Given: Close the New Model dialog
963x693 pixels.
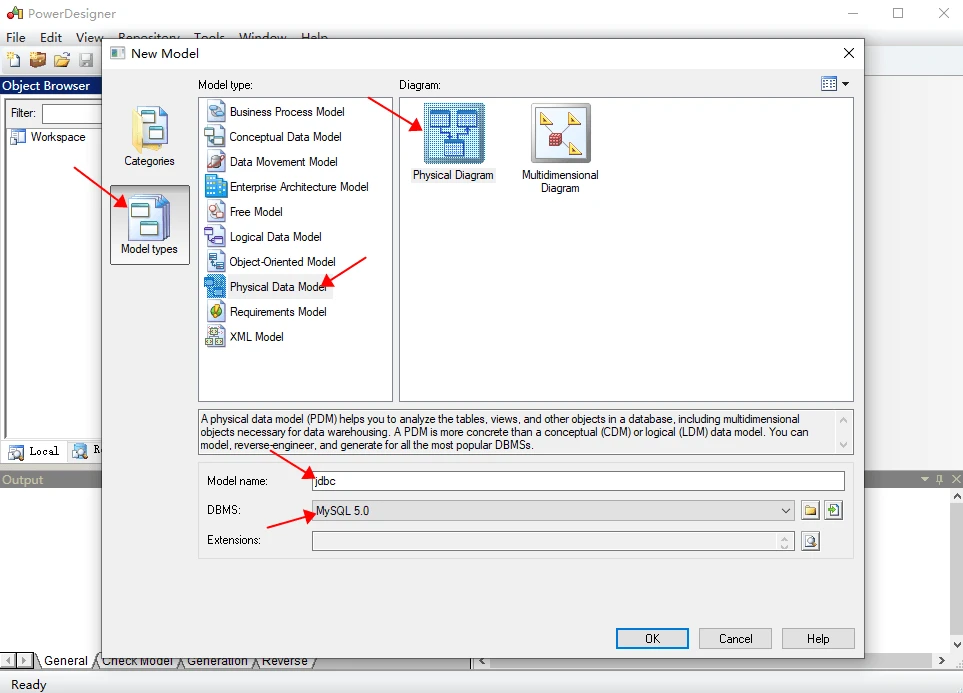Looking at the screenshot, I should pos(849,53).
